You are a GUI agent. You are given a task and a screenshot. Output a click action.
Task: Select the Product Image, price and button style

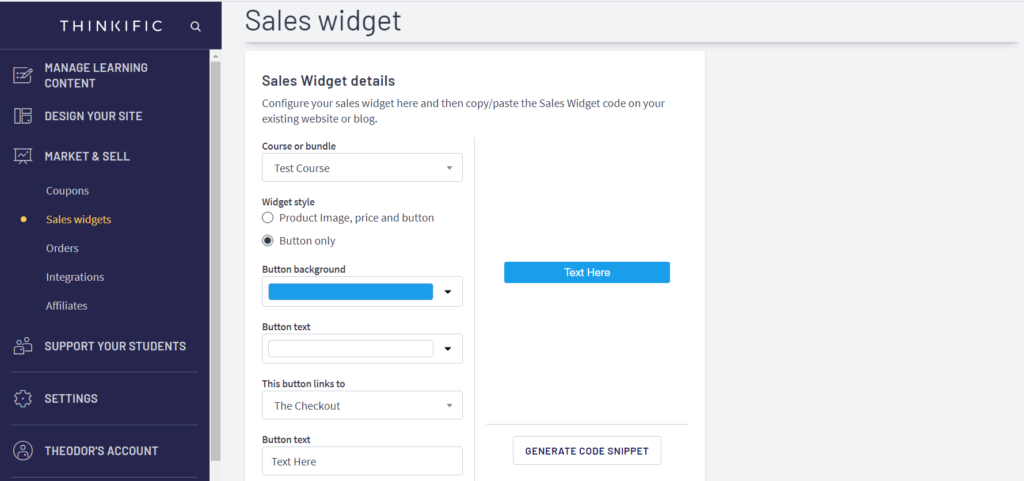pyautogui.click(x=268, y=217)
